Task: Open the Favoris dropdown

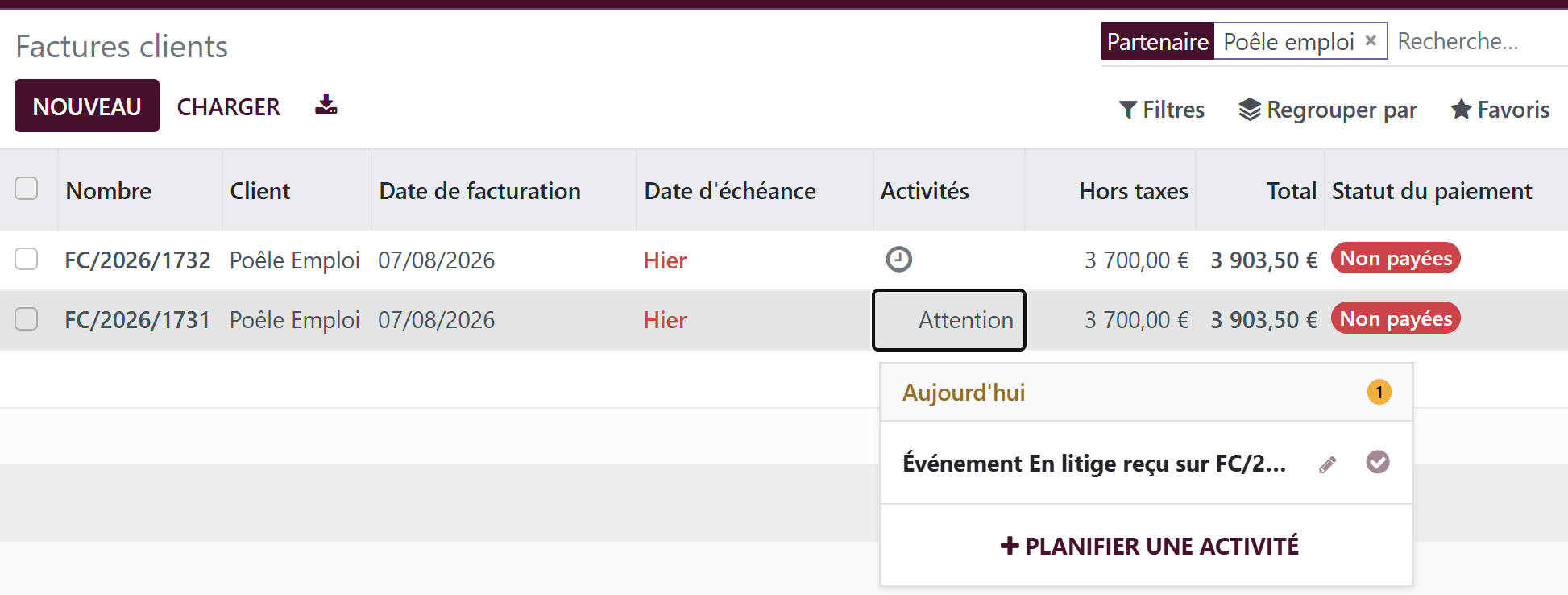Action: pyautogui.click(x=1500, y=110)
